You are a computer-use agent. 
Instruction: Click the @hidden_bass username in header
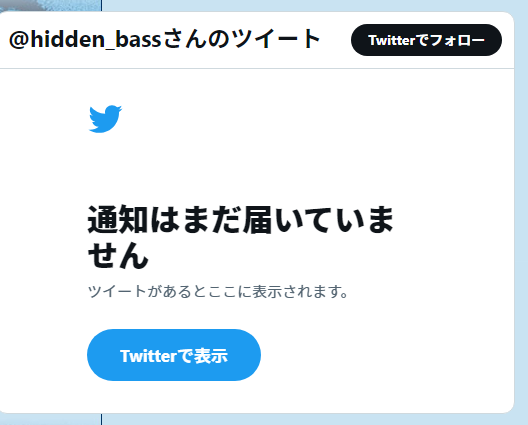(x=85, y=39)
